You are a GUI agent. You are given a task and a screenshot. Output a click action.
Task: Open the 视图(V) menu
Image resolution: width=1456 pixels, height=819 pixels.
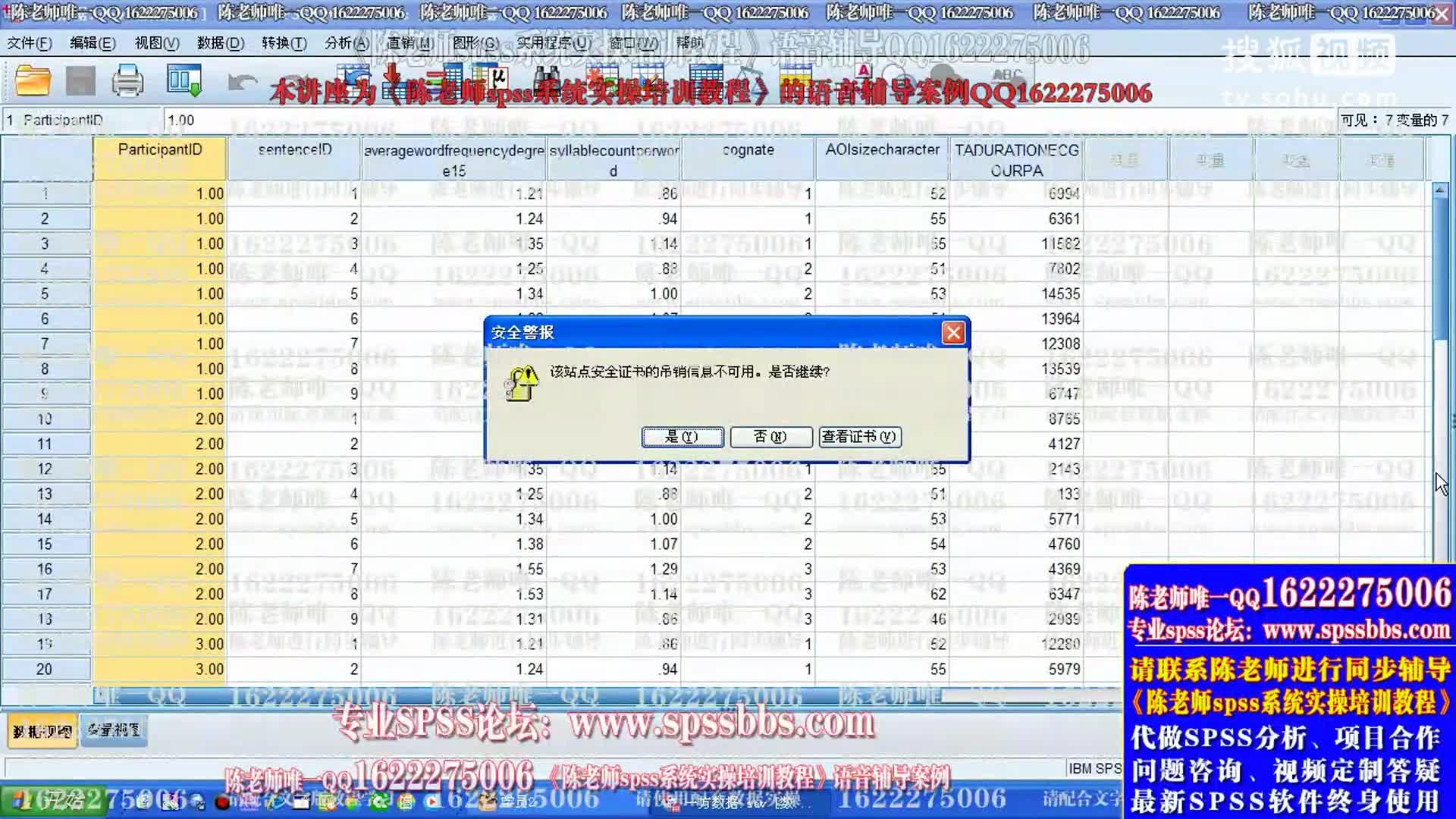tap(157, 43)
